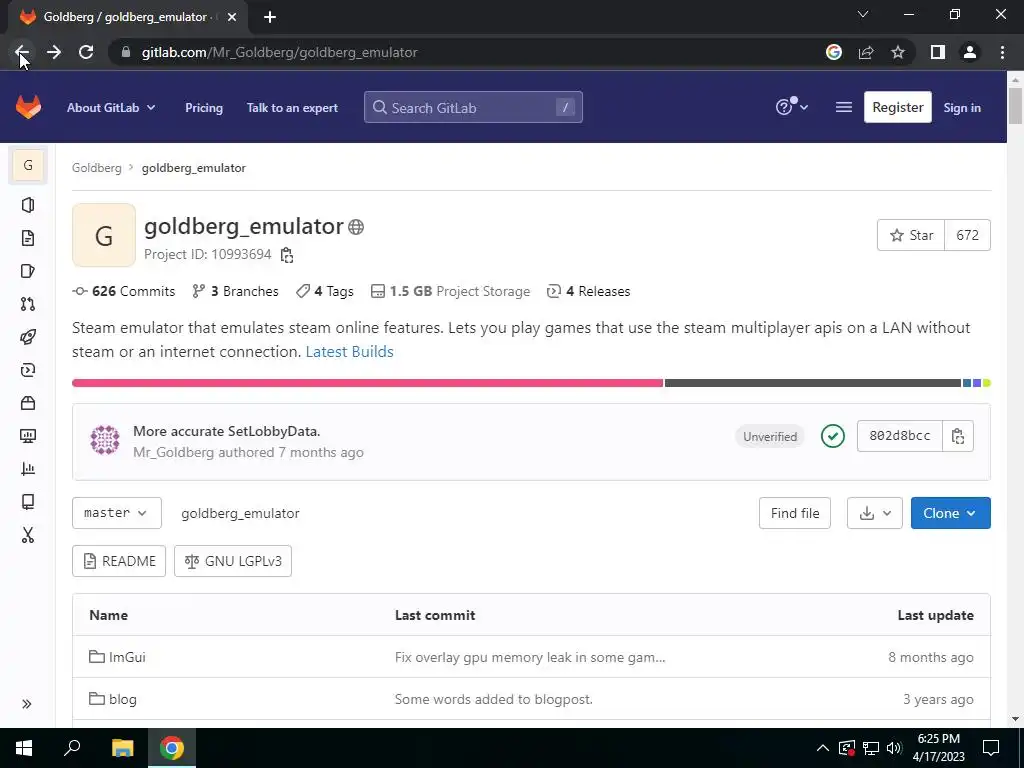Image resolution: width=1024 pixels, height=768 pixels.
Task: Open the Merge requests sidebar icon
Action: (27, 304)
